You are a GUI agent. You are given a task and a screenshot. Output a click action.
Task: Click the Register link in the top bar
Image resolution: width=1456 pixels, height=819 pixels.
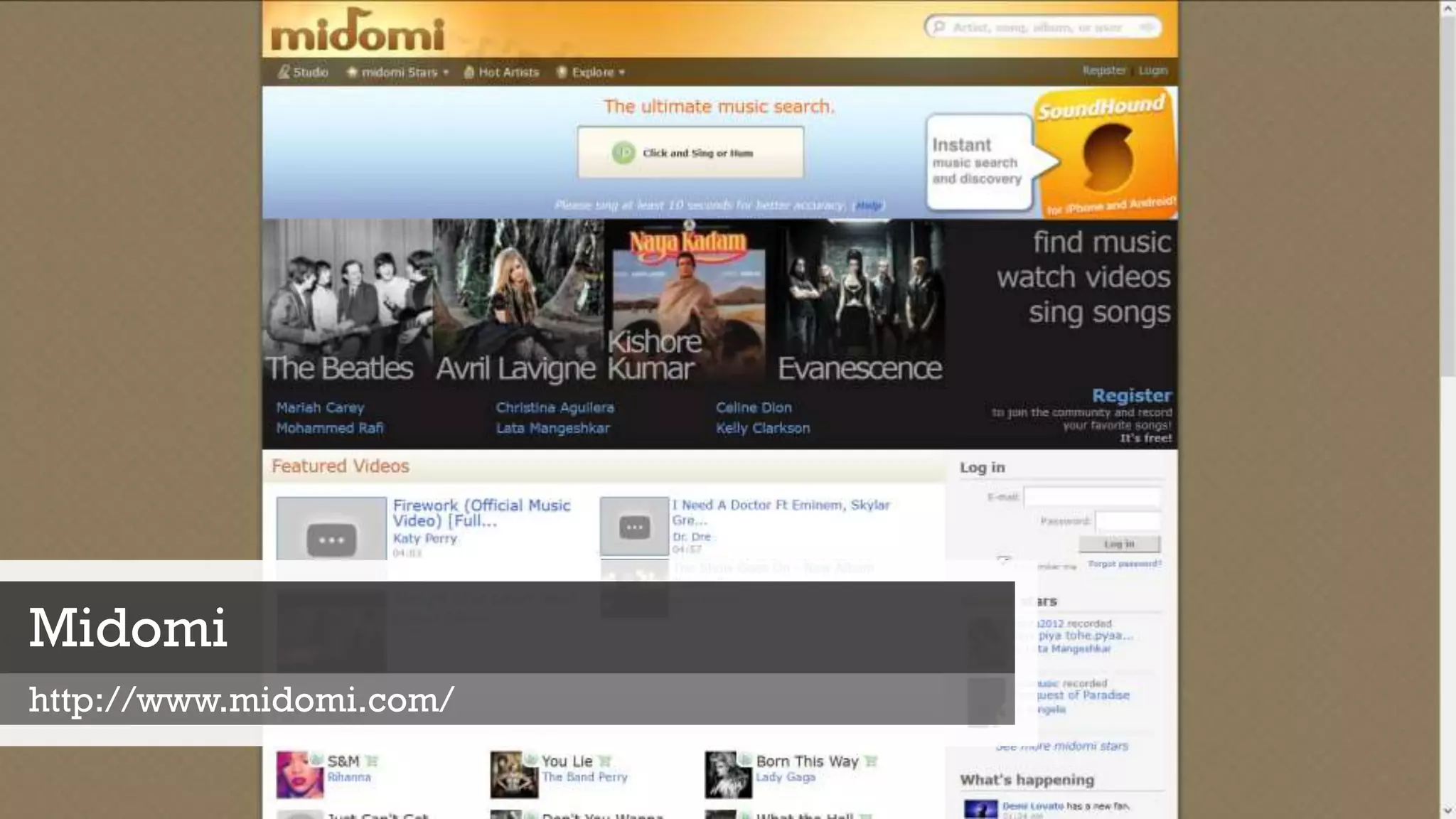coord(1104,70)
